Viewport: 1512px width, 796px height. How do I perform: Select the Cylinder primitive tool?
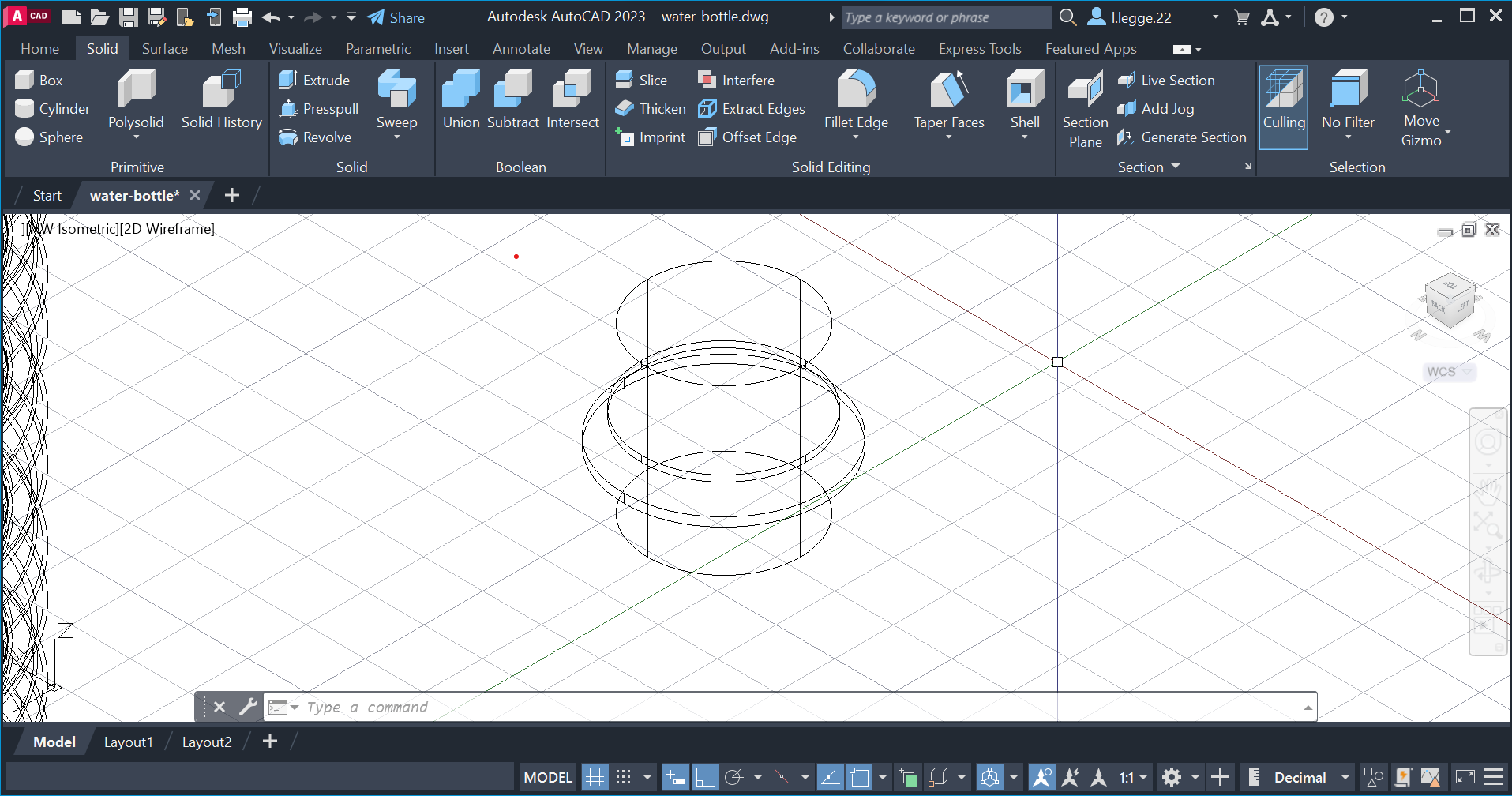52,108
